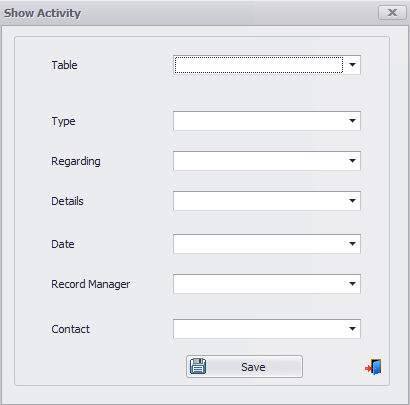The image size is (410, 405).
Task: Click the Date label
Action: (63, 244)
